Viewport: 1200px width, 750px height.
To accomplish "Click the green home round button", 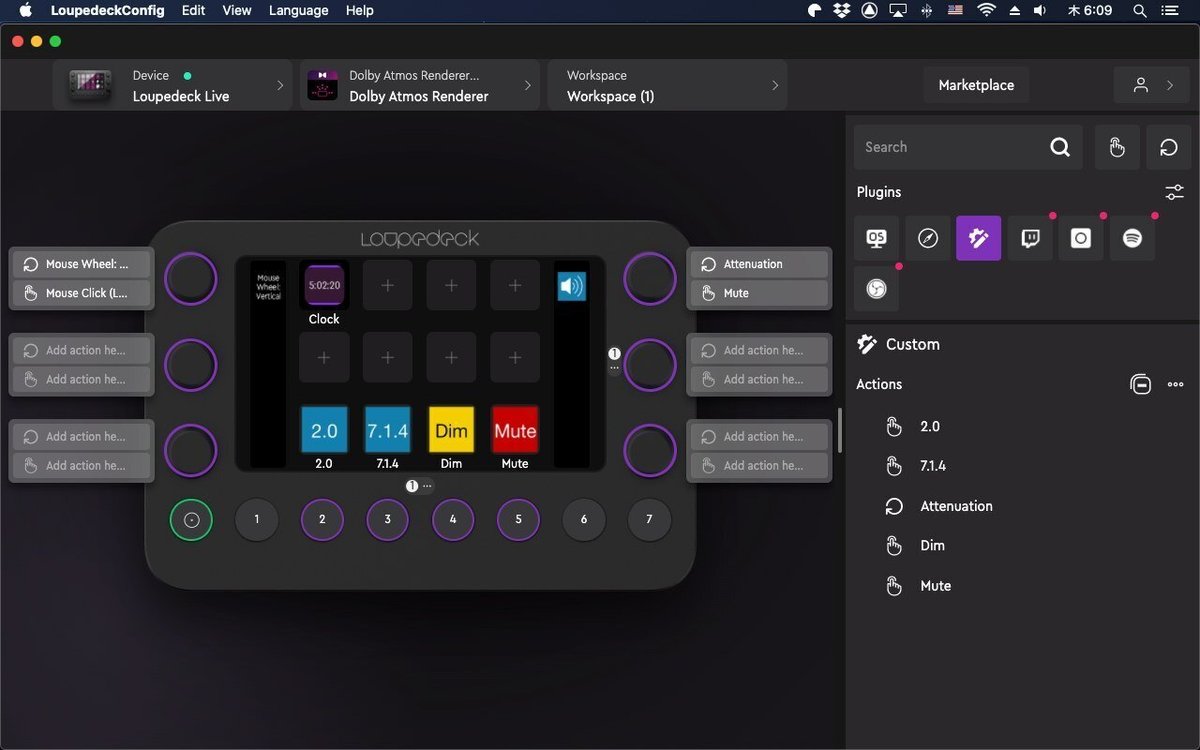I will pos(191,519).
